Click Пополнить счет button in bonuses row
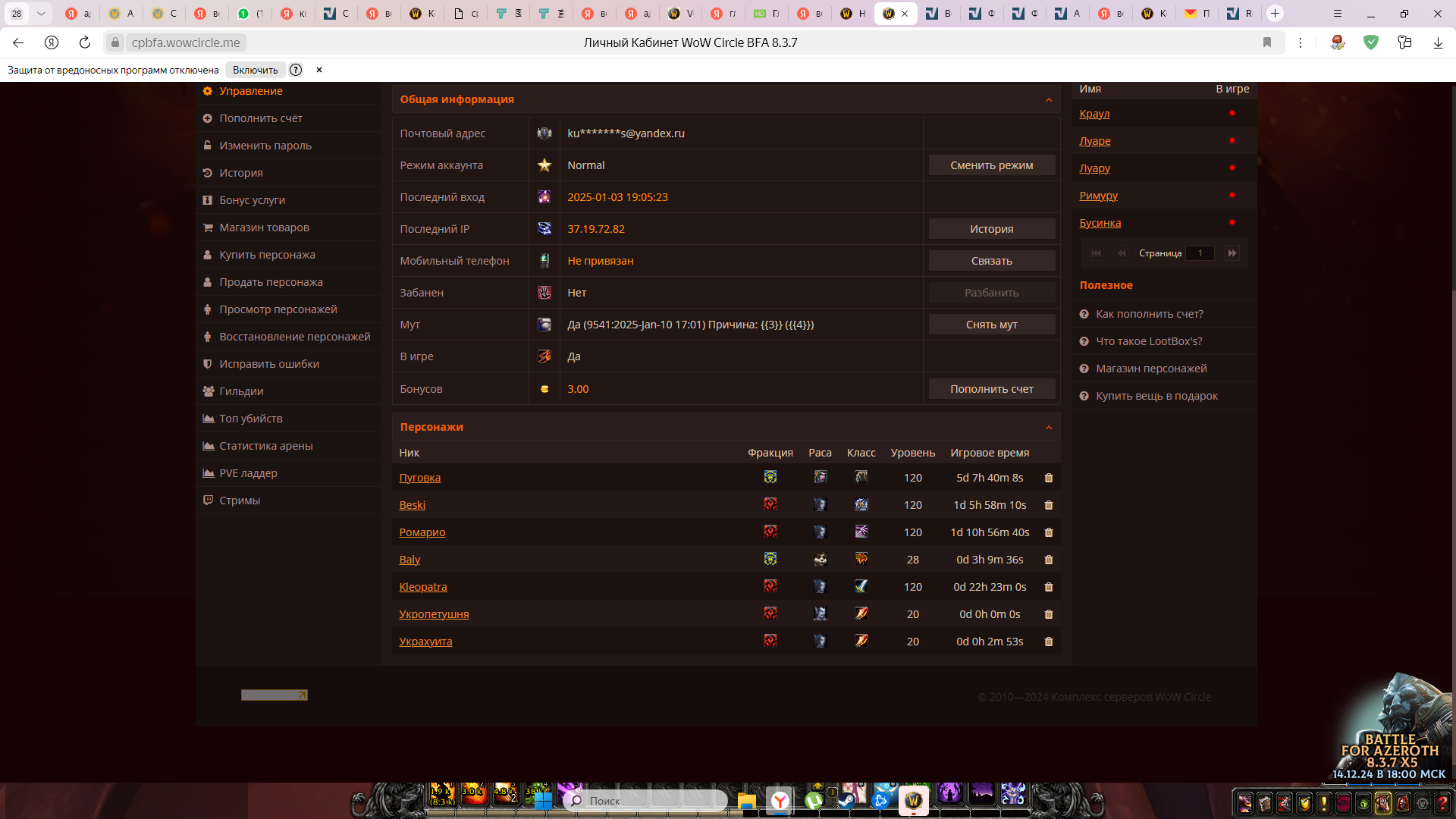 pyautogui.click(x=992, y=389)
